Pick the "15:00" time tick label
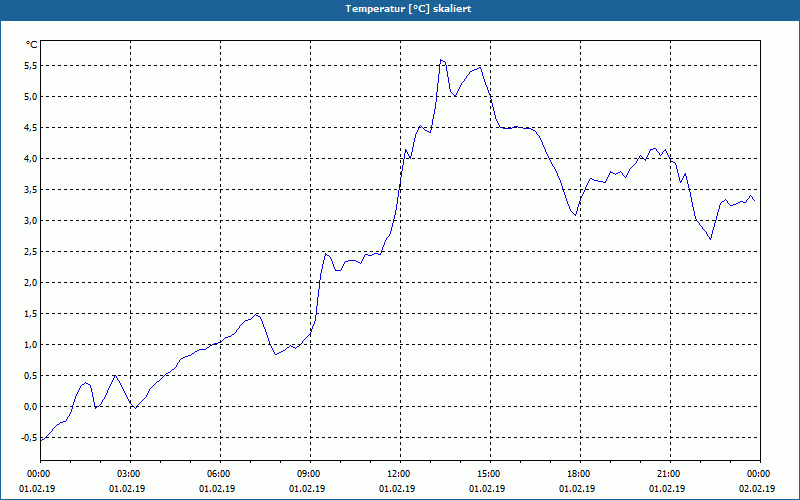The height and width of the screenshot is (500, 800). point(490,474)
